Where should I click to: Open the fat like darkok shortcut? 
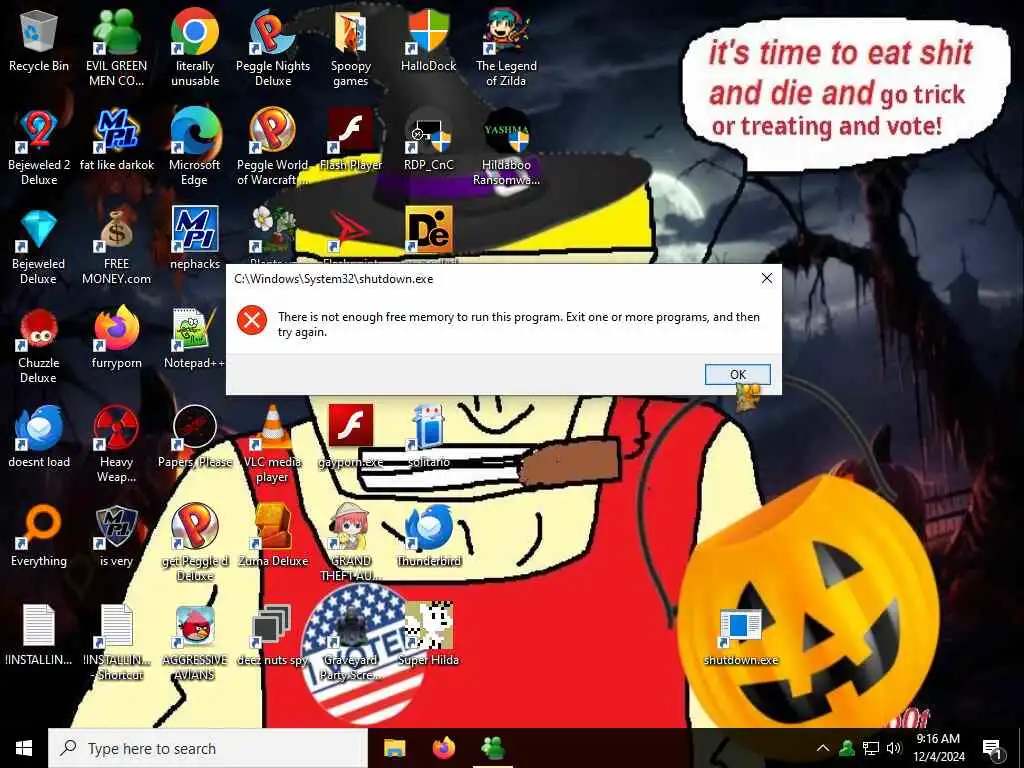pos(116,139)
